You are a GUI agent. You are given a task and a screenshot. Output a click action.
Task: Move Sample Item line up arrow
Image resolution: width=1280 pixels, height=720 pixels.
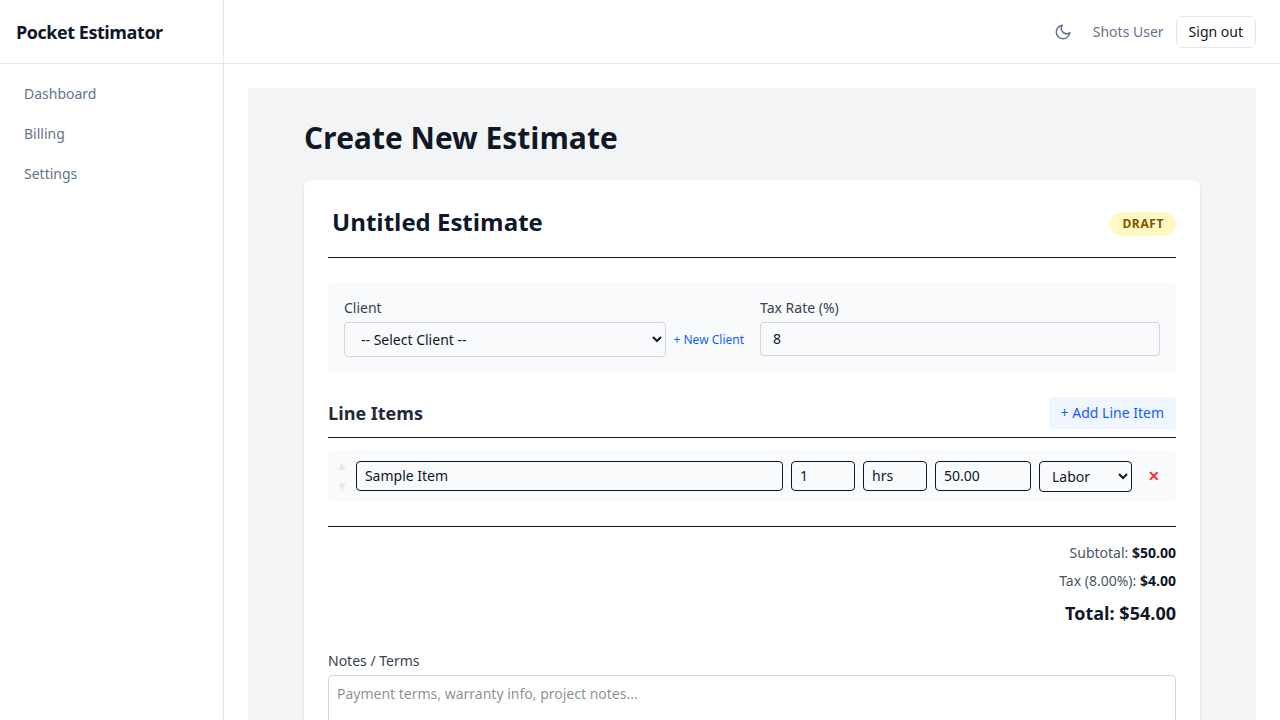(x=342, y=467)
